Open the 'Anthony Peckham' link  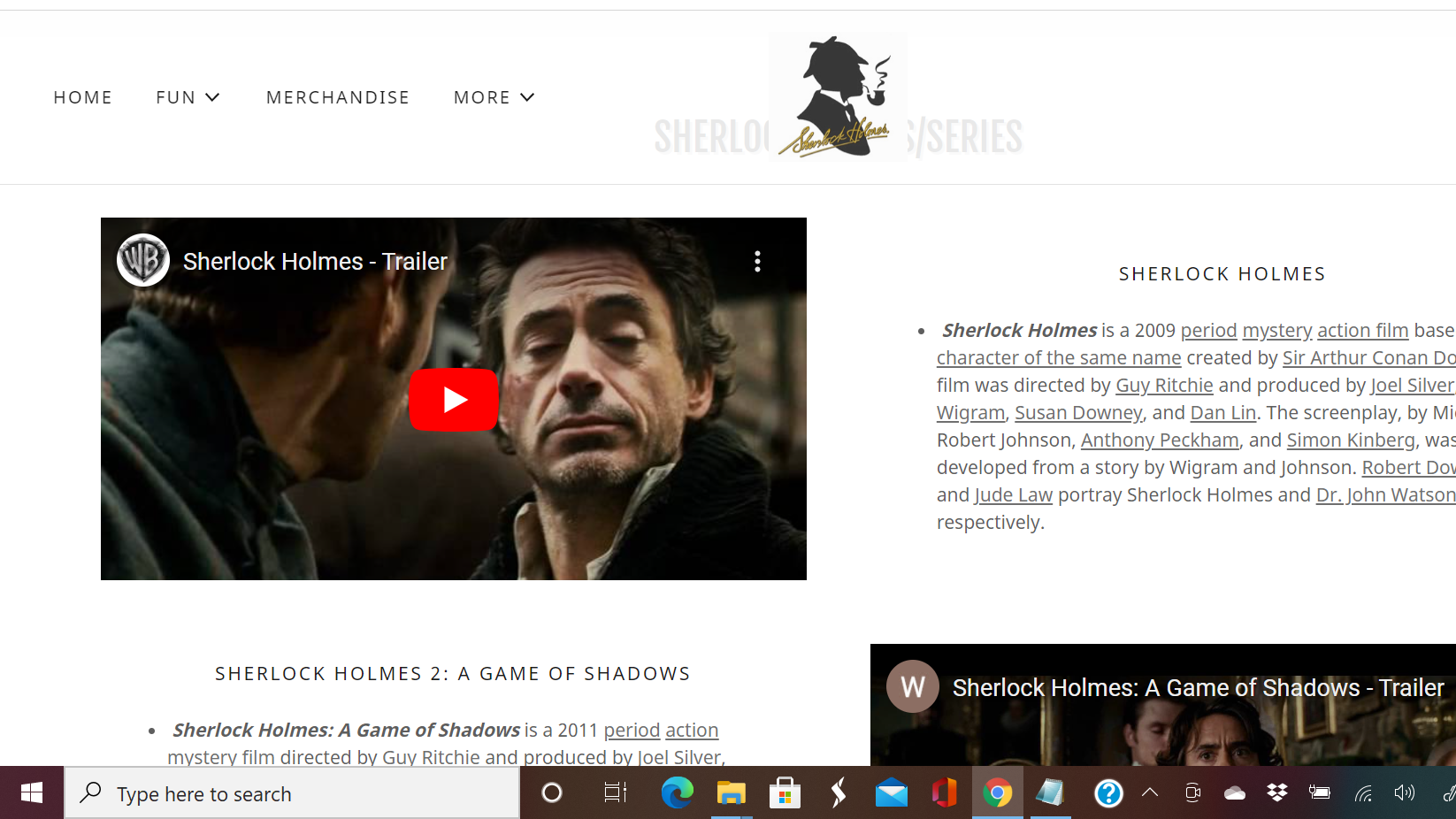pyautogui.click(x=1160, y=440)
